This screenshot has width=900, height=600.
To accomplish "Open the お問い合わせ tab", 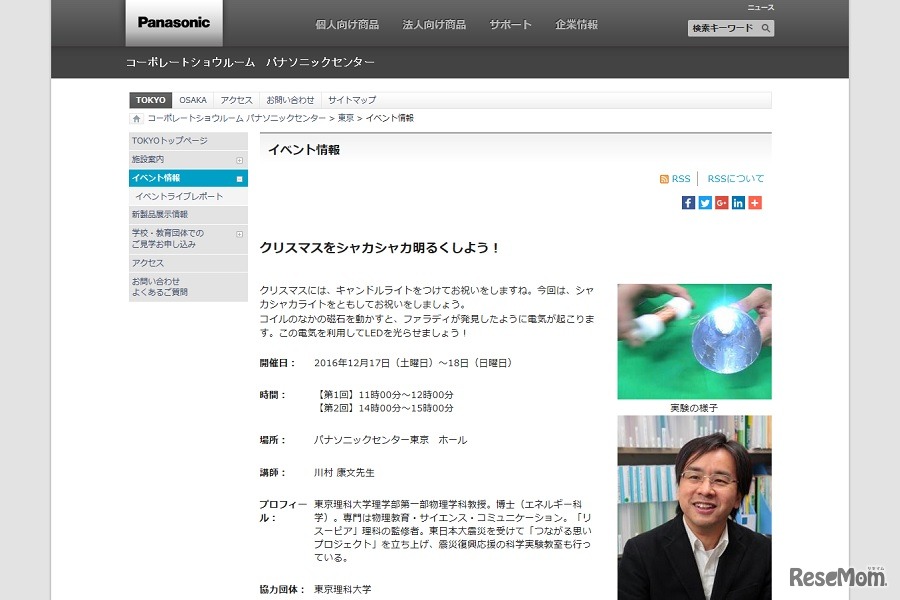I will coord(290,100).
